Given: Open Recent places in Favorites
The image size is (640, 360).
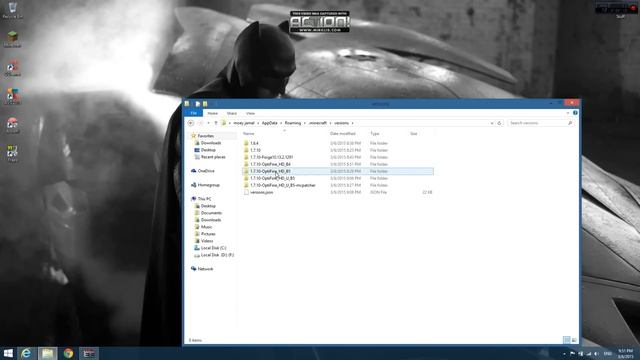Looking at the screenshot, I should (x=213, y=157).
